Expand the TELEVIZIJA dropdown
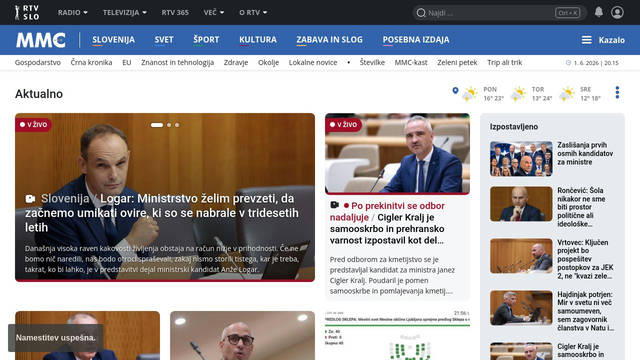This screenshot has height=360, width=640. 124,13
